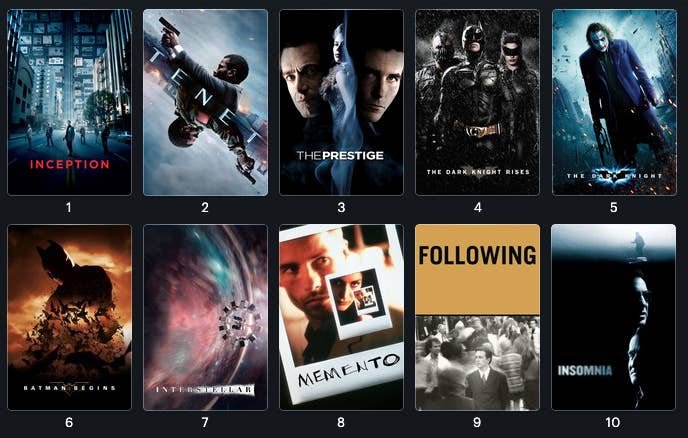
Task: Click rank number 10 under Insomnia
Action: click(613, 423)
